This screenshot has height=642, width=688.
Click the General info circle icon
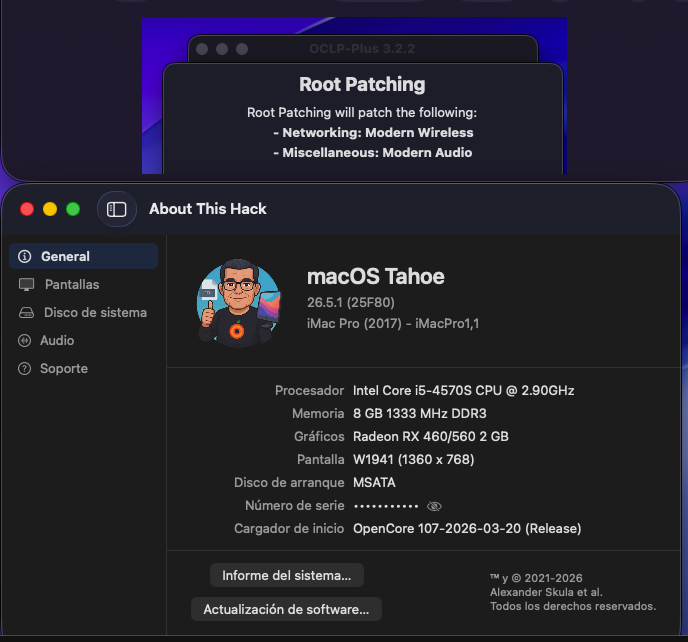[x=25, y=256]
